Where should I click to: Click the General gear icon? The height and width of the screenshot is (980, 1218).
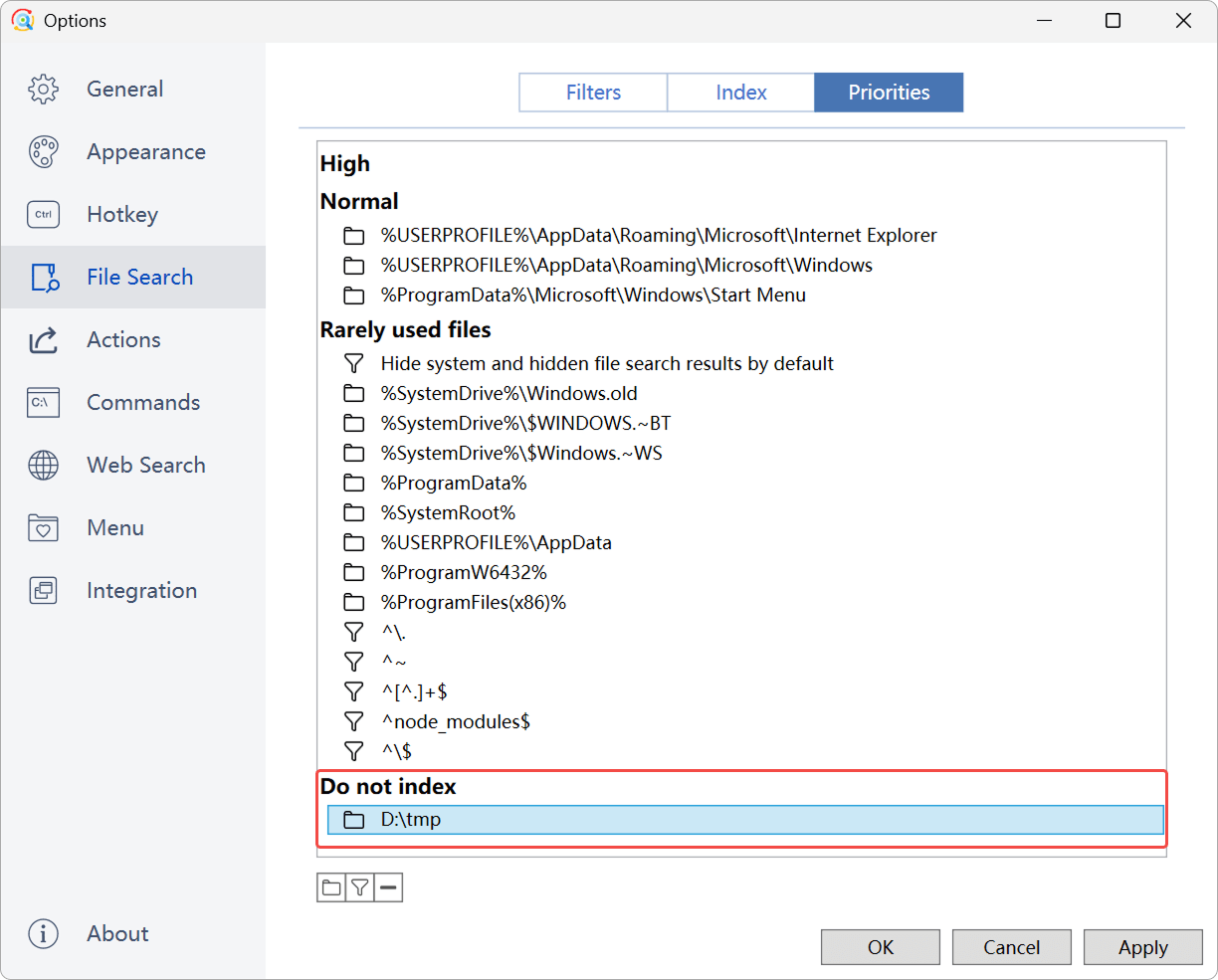[43, 90]
